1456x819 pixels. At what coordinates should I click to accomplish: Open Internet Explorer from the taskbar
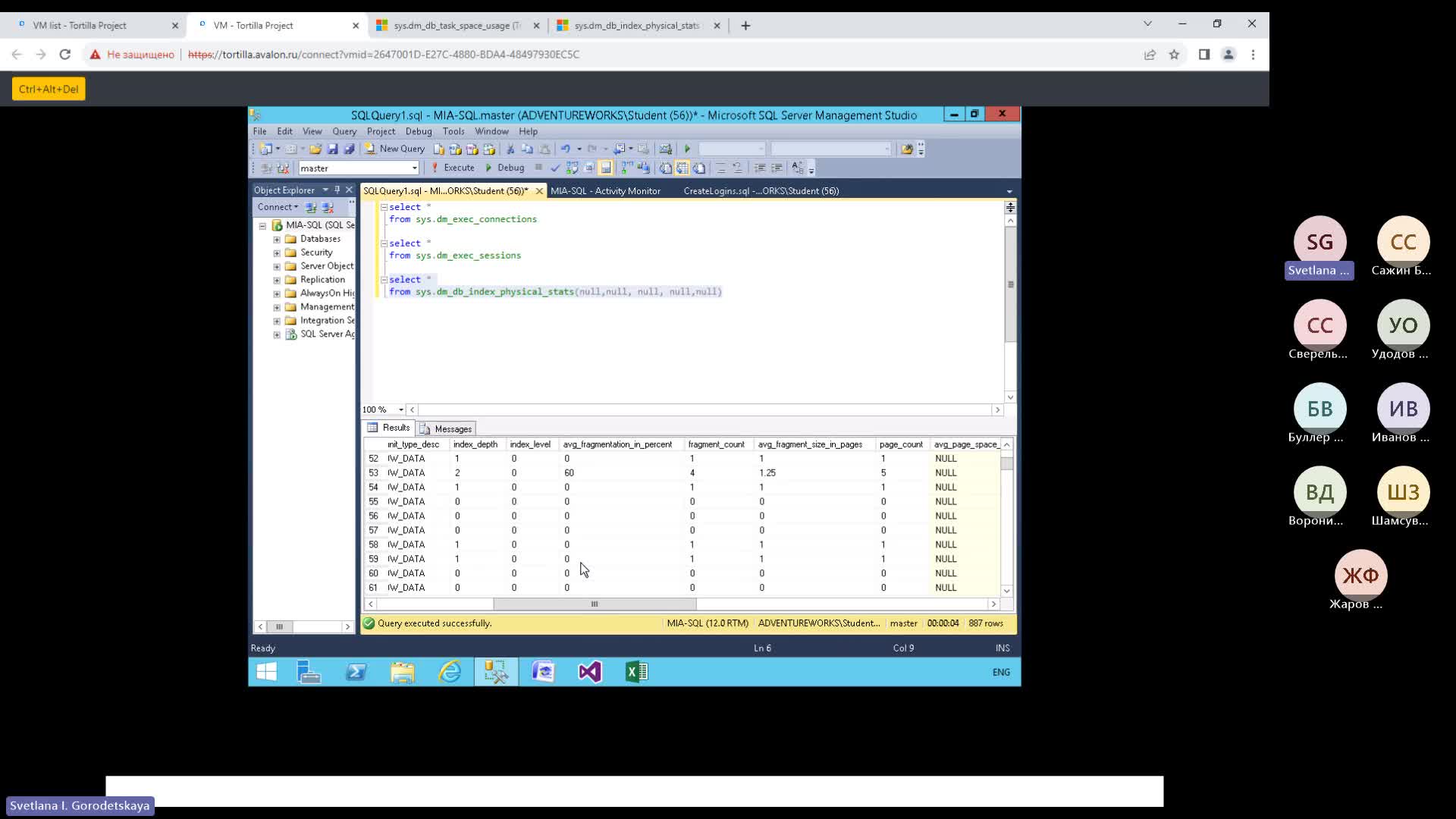click(450, 672)
